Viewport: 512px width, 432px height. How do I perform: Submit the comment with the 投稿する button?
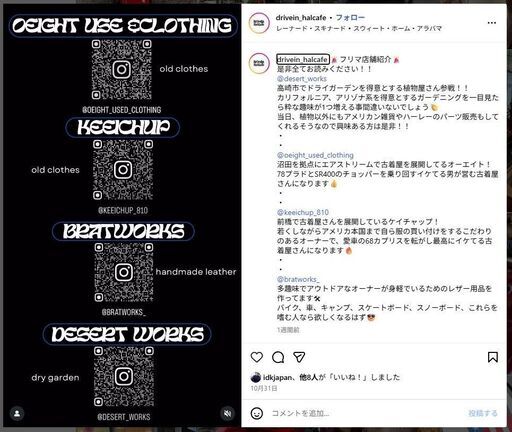click(483, 413)
